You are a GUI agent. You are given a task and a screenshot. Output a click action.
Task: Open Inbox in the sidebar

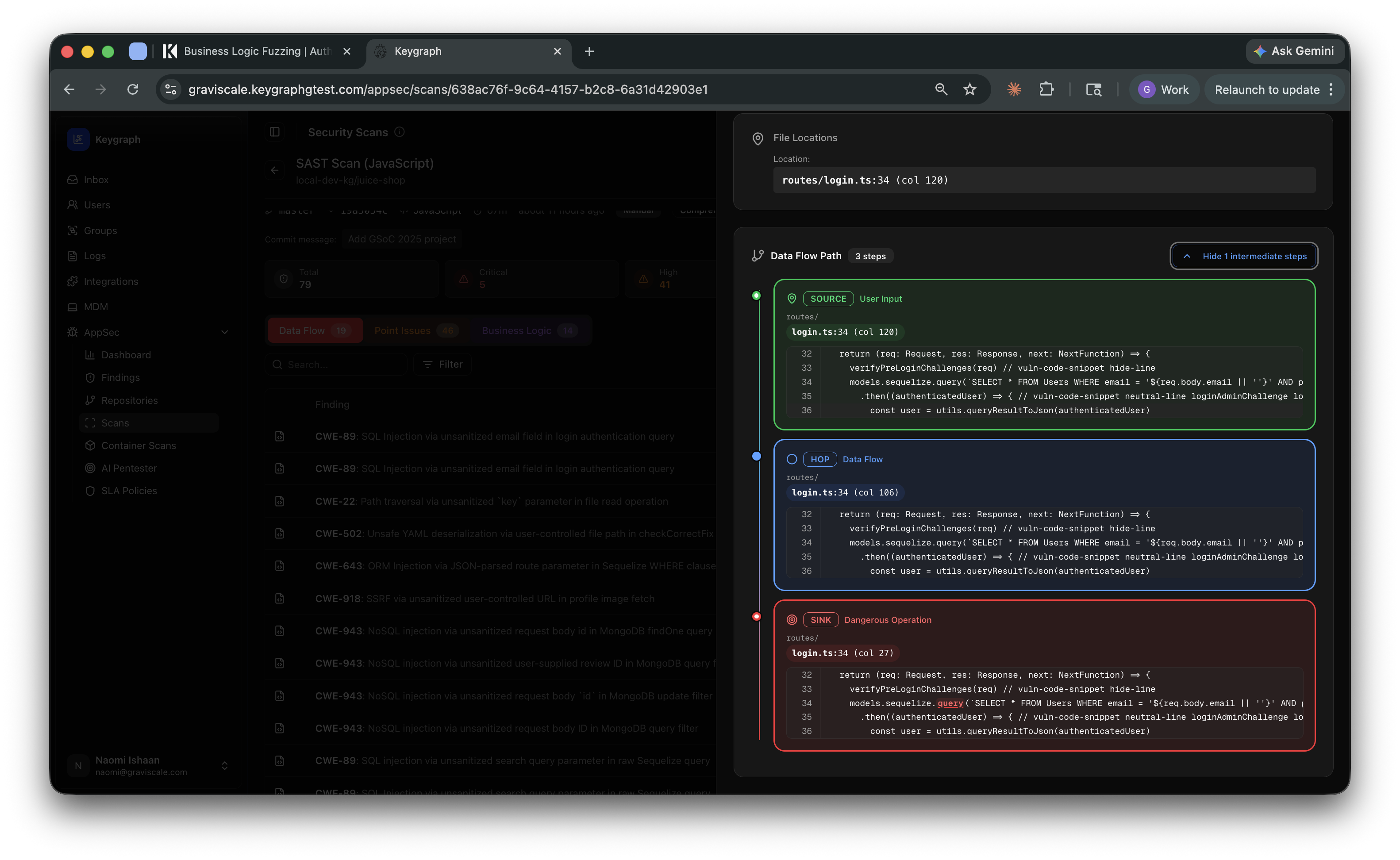[x=96, y=179]
